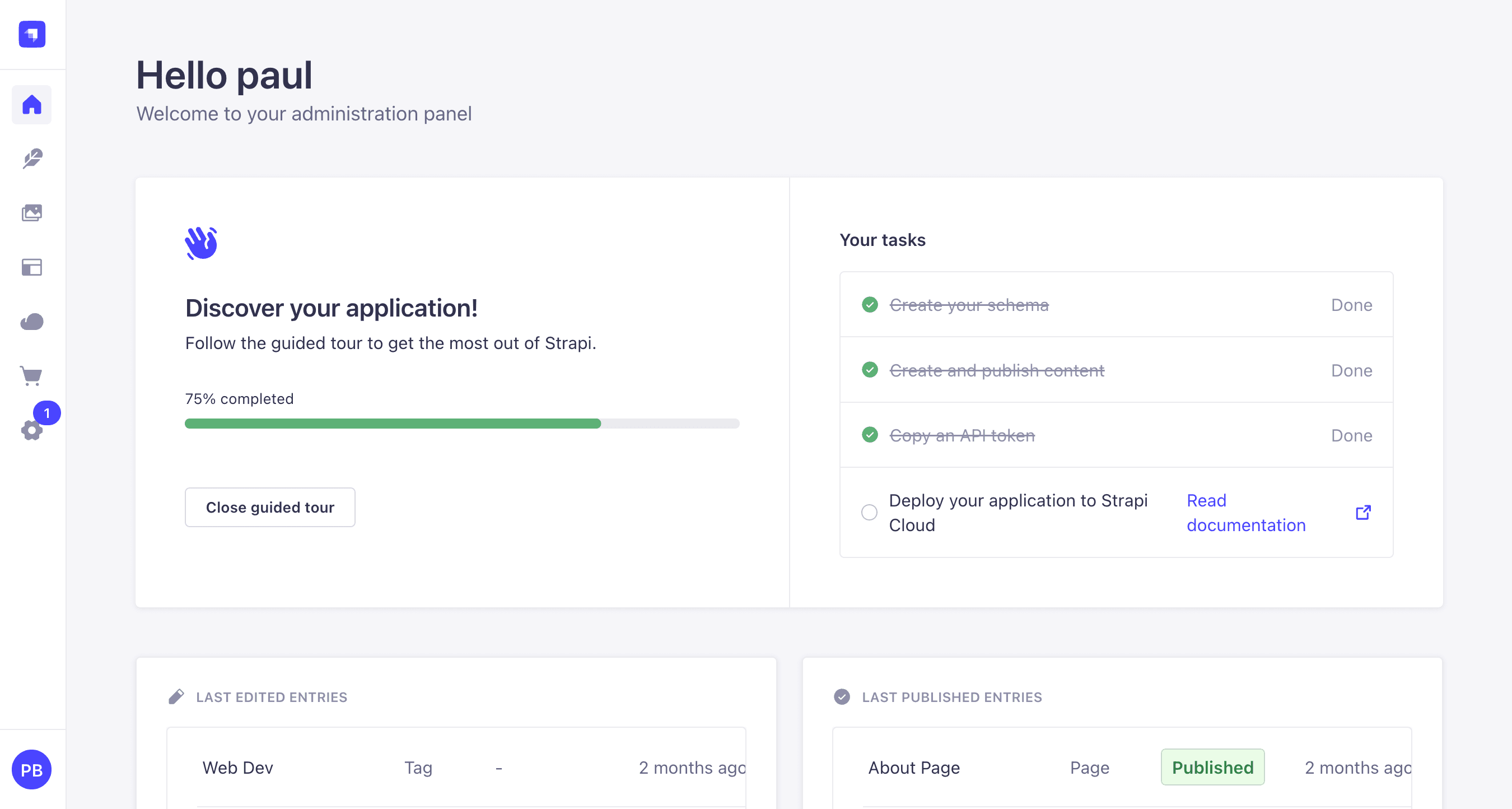Click green check beside Copy an API token
Screen dimensions: 1512x809
click(870, 435)
